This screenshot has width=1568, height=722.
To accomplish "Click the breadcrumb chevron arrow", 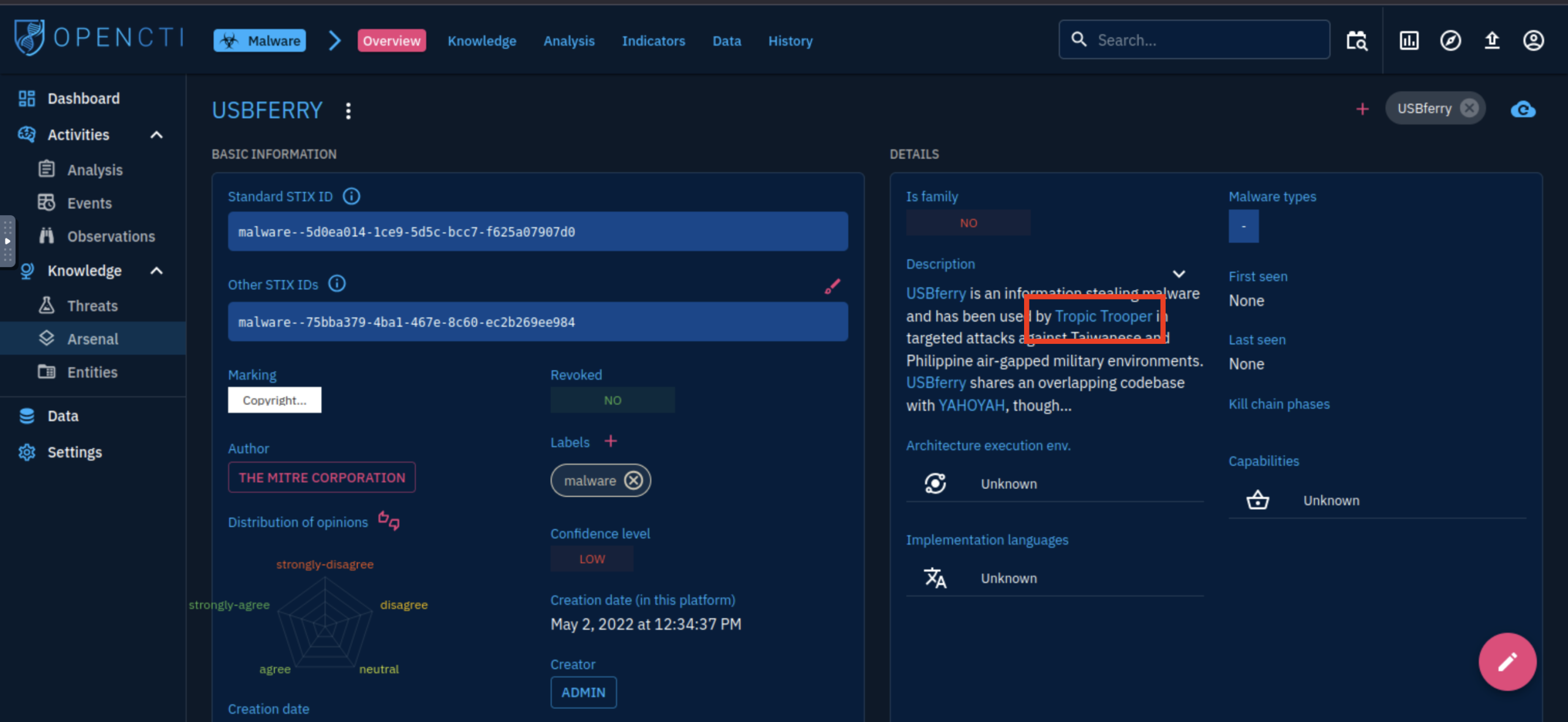I will point(334,40).
